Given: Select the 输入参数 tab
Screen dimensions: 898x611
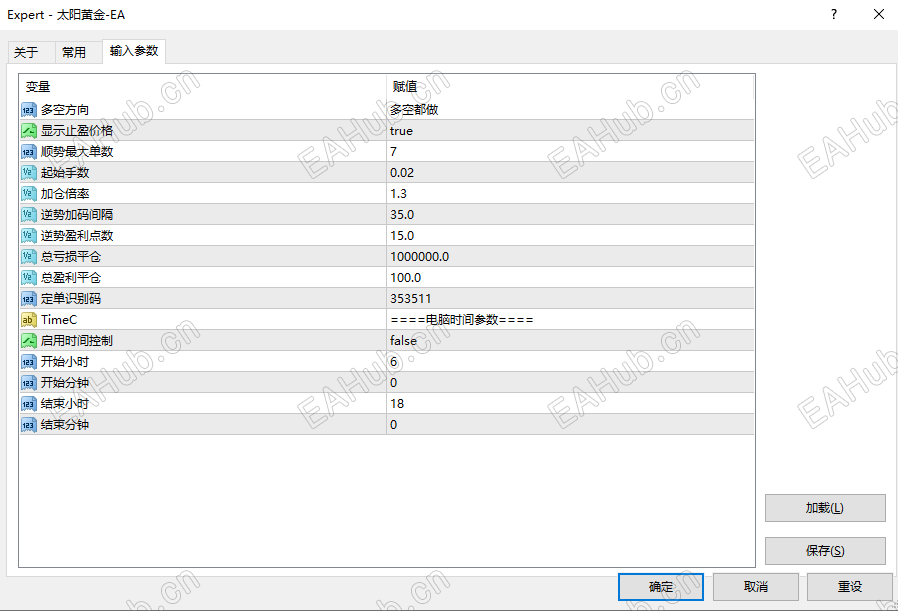Looking at the screenshot, I should tap(134, 51).
